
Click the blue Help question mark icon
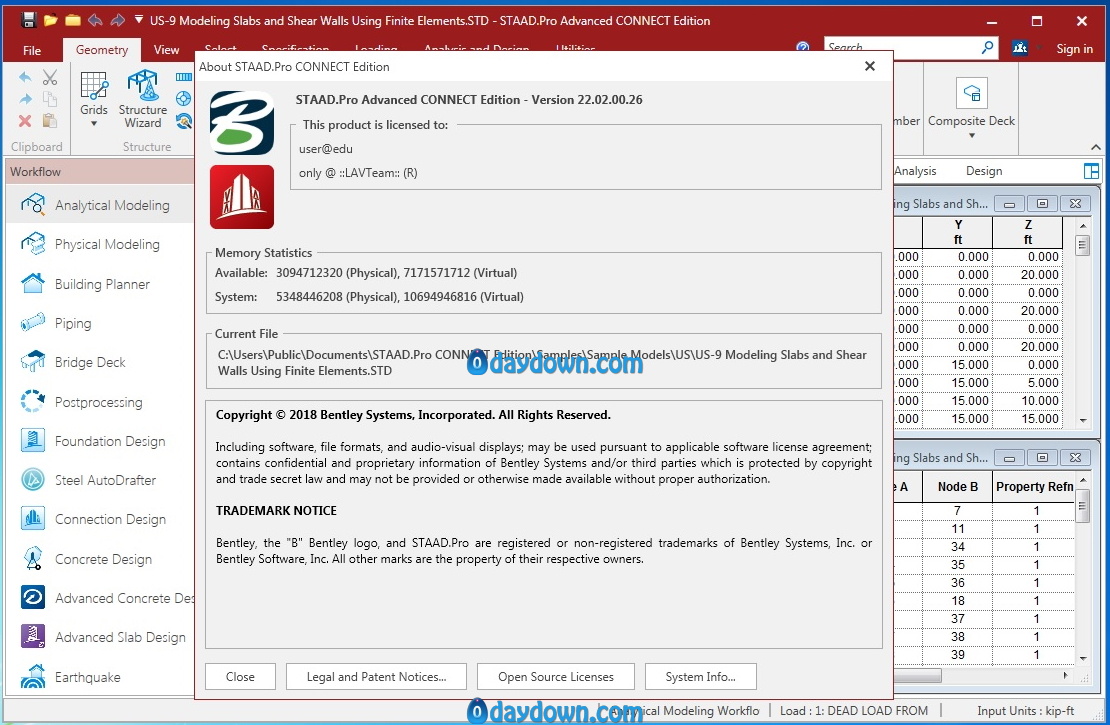[803, 47]
